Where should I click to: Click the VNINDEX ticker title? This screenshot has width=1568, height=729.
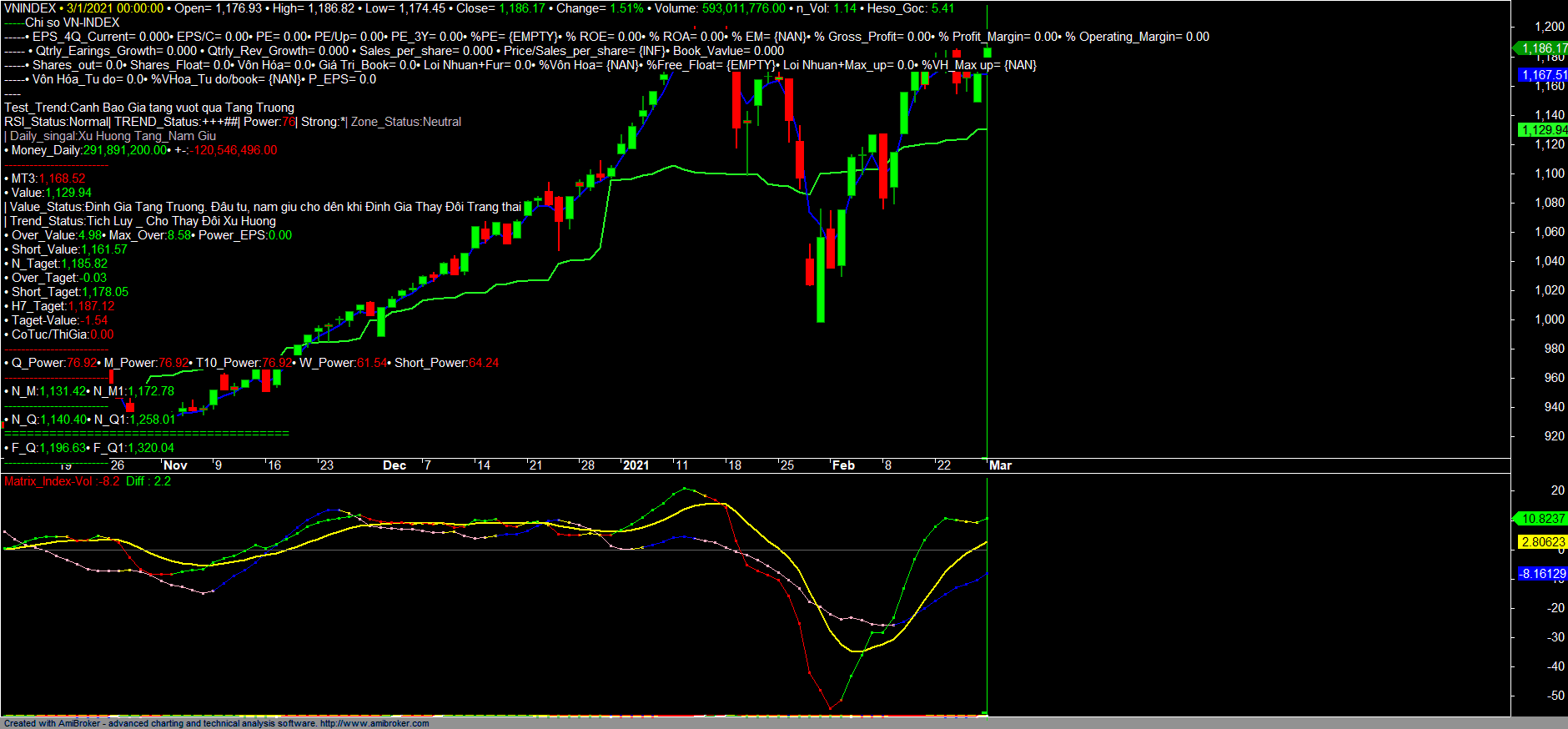click(x=30, y=8)
